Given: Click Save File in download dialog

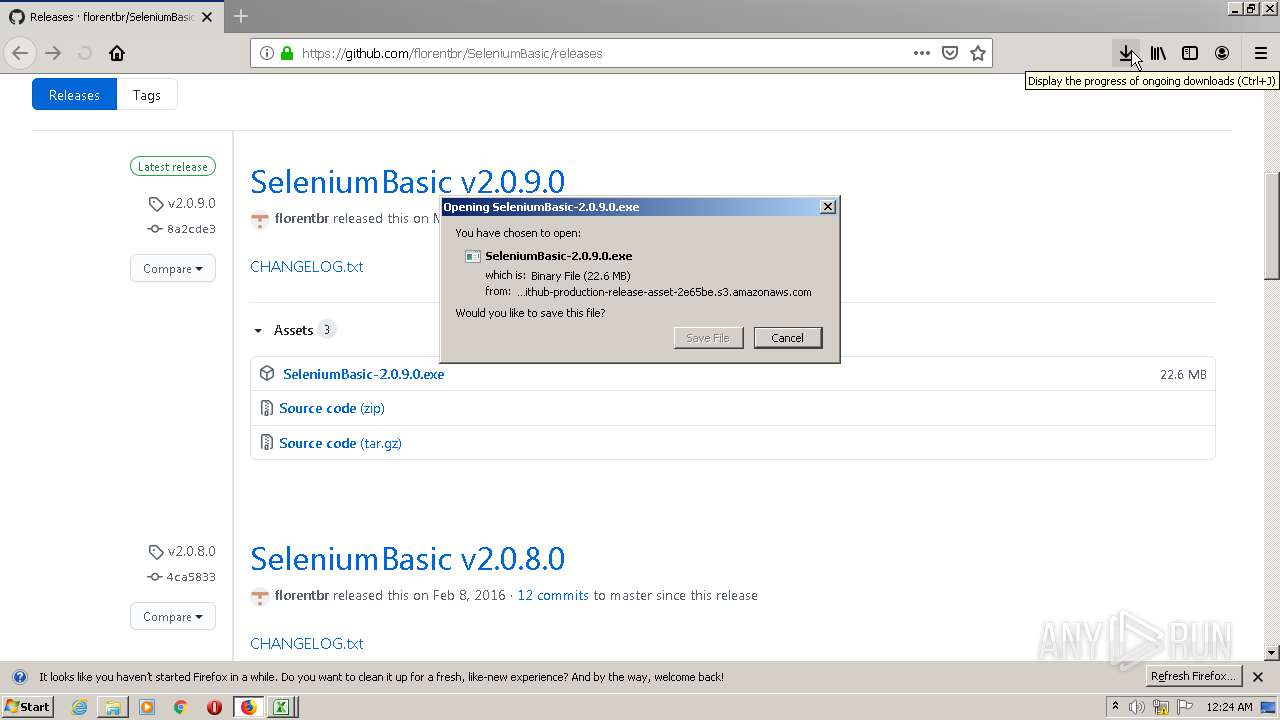Looking at the screenshot, I should click(x=708, y=338).
